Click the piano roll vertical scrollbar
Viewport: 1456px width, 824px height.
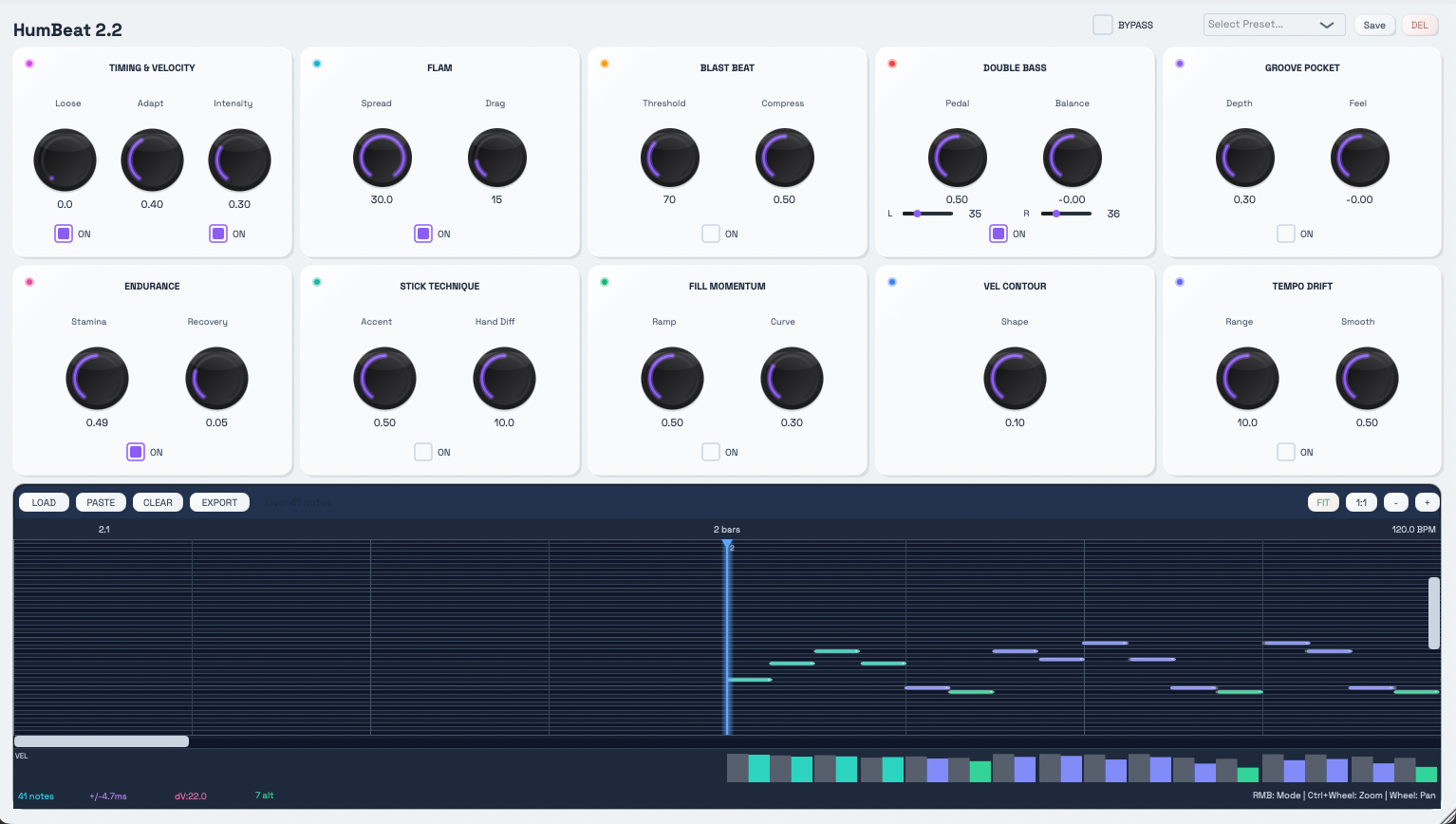1434,613
